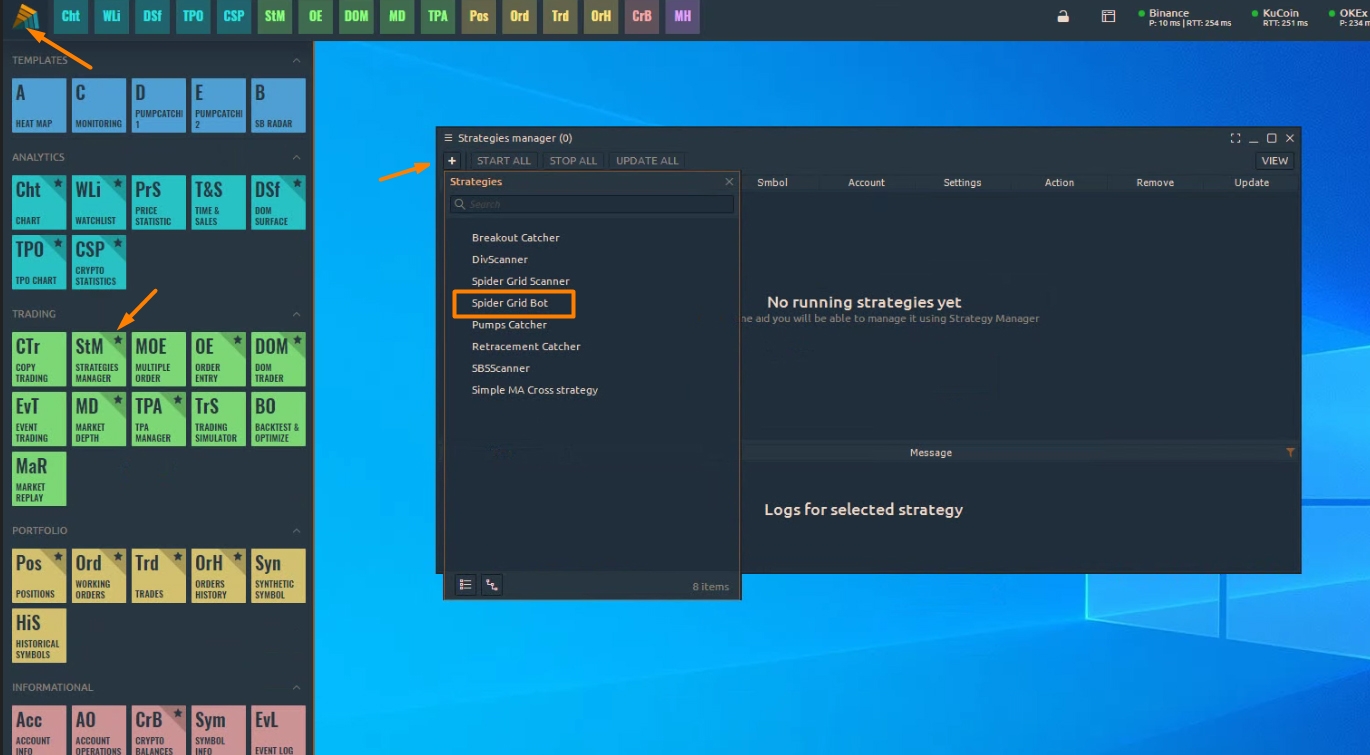
Task: Open the Heat Map template tile
Action: [39, 105]
